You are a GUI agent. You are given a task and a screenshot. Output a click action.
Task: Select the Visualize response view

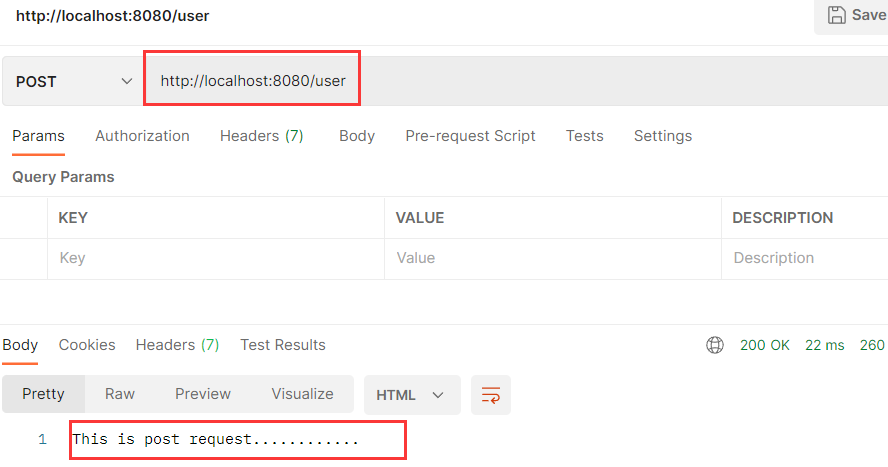click(302, 394)
